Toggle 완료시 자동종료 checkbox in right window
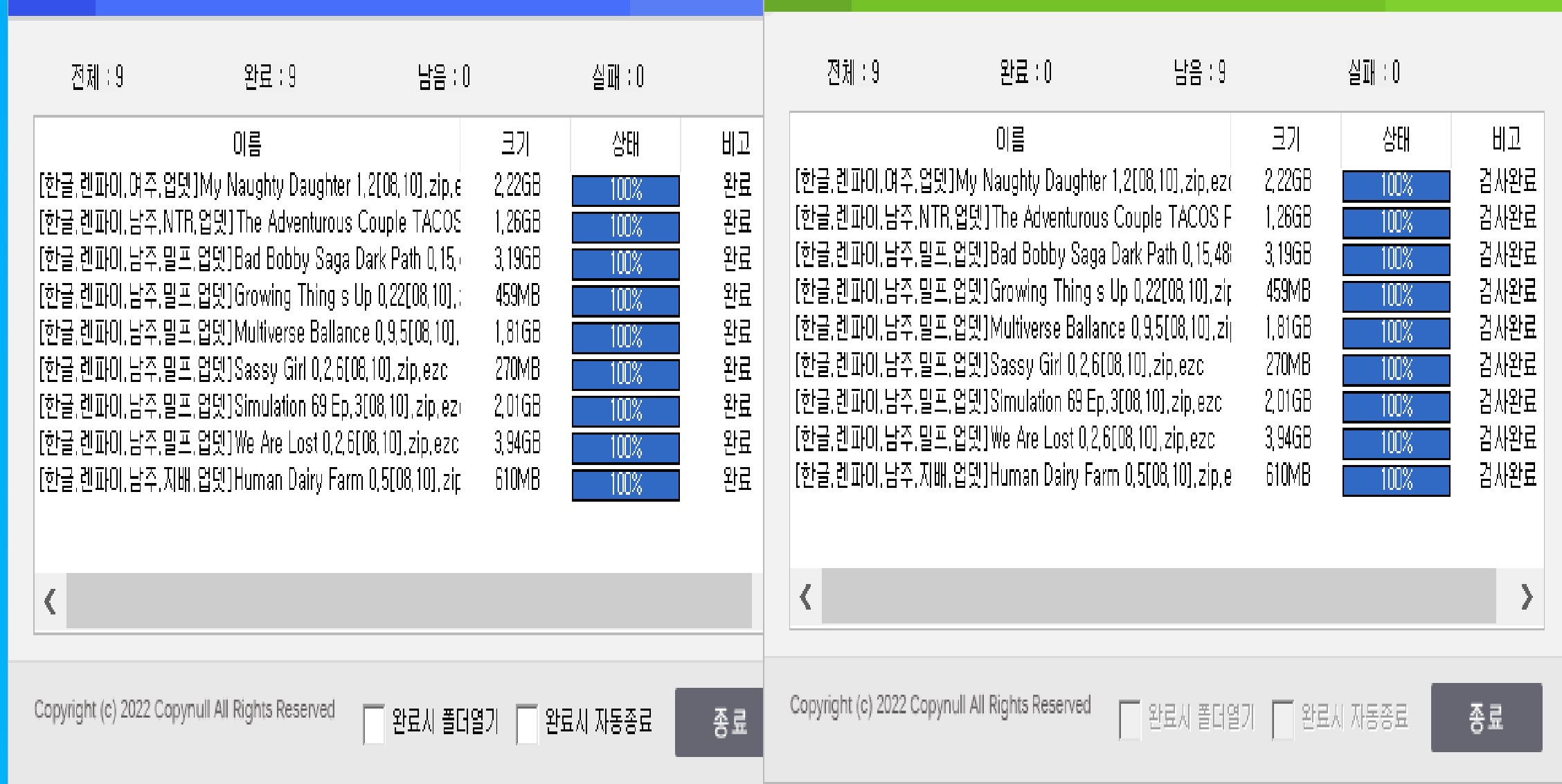The image size is (1562, 784). coord(1283,720)
